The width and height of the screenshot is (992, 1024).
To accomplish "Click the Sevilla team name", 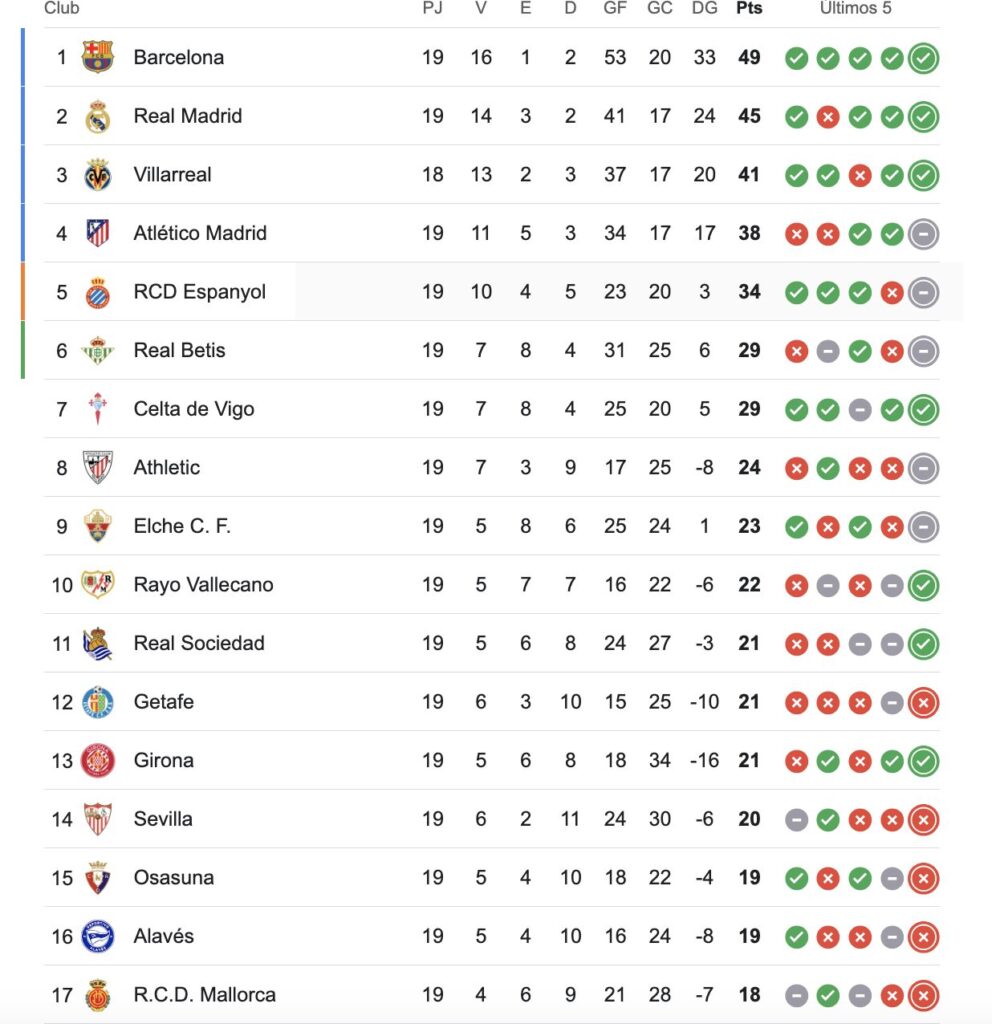I will tap(163, 819).
